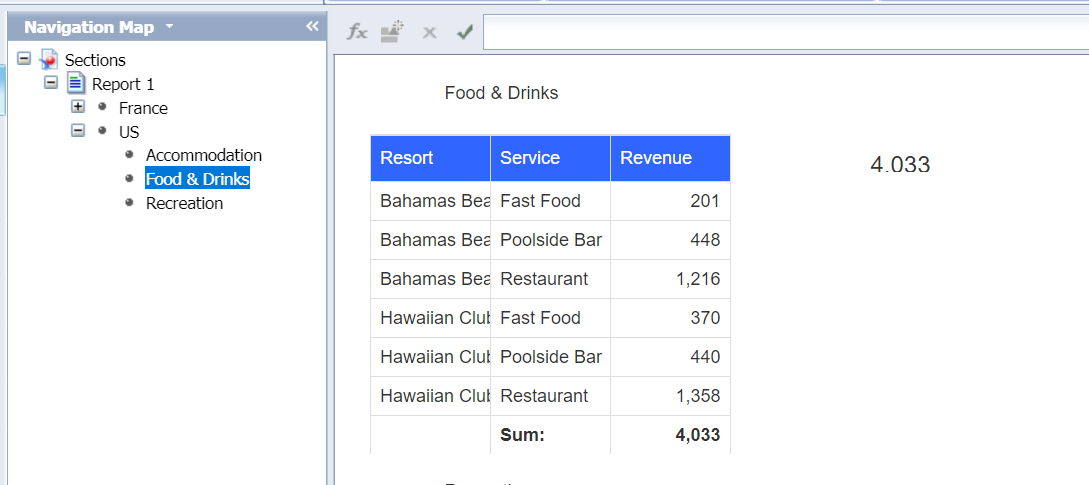The width and height of the screenshot is (1089, 485).
Task: Collapse Navigation Map panel with double chevron
Action: (x=312, y=26)
